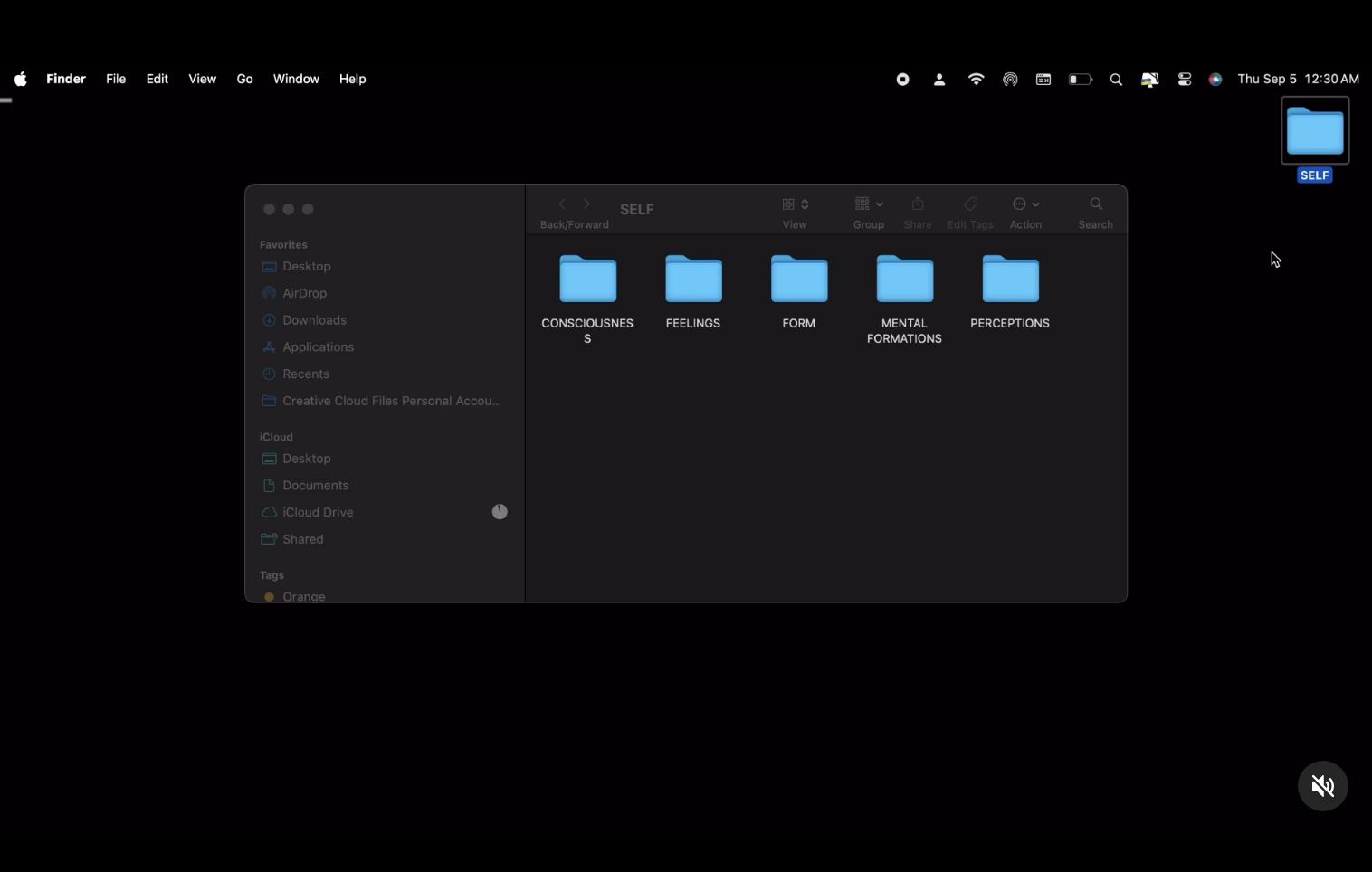Click the date and time in menu bar
The width and height of the screenshot is (1372, 872).
[1299, 79]
